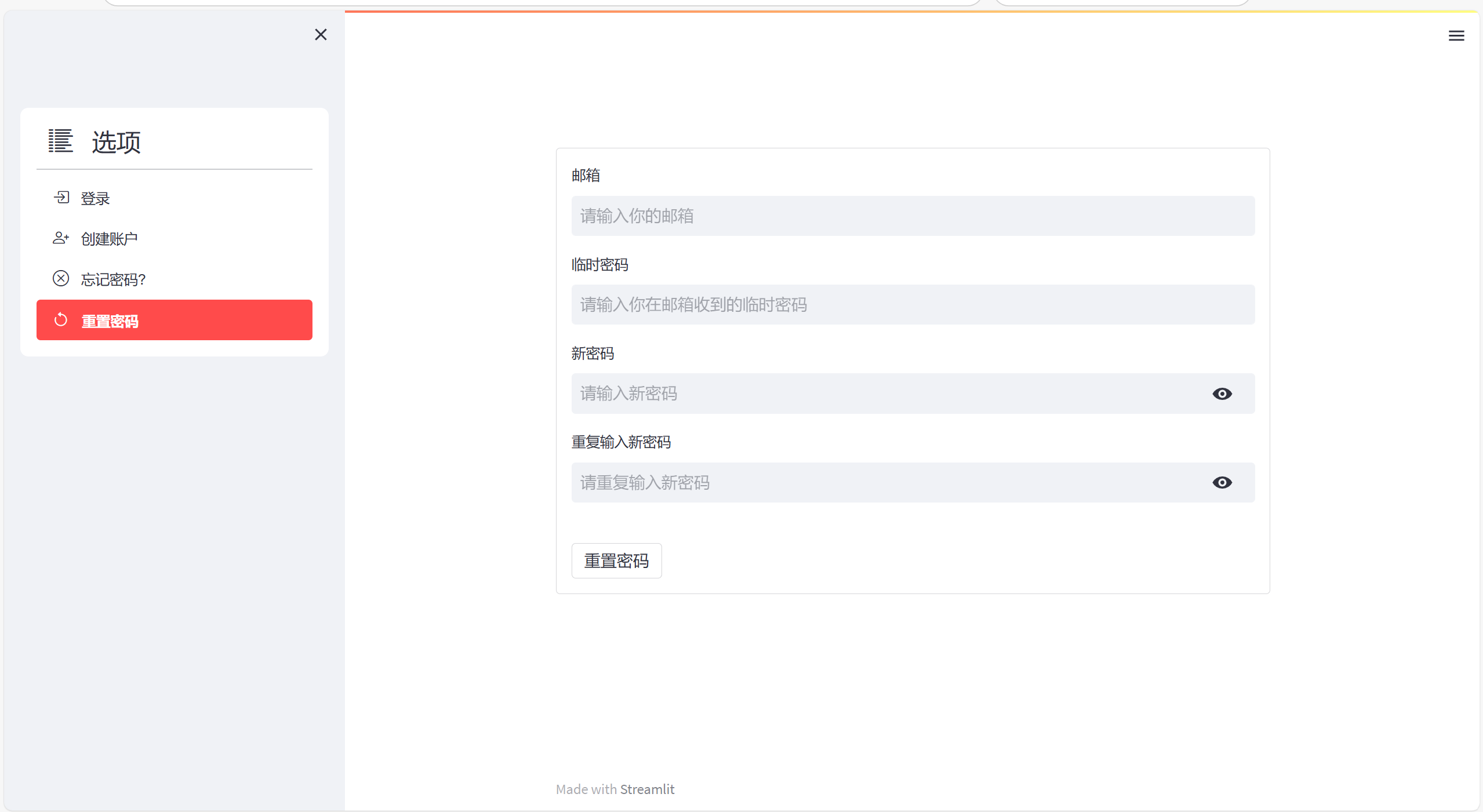Open the Streamlit link in the footer
The height and width of the screenshot is (812, 1483).
coord(647,789)
